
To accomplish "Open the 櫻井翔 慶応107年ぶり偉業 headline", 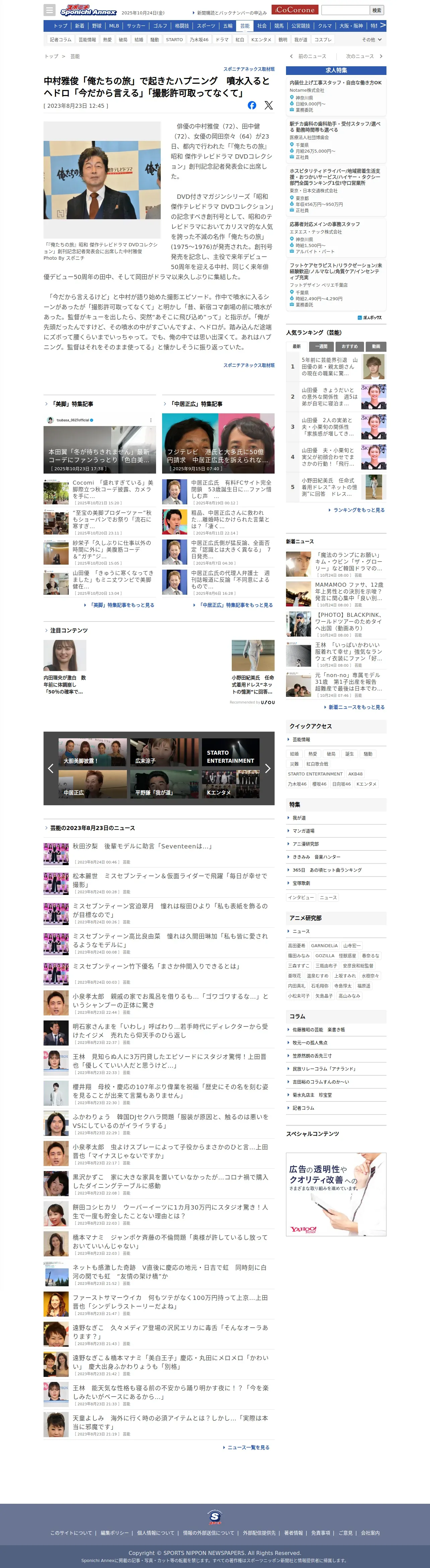I will [x=170, y=1090].
